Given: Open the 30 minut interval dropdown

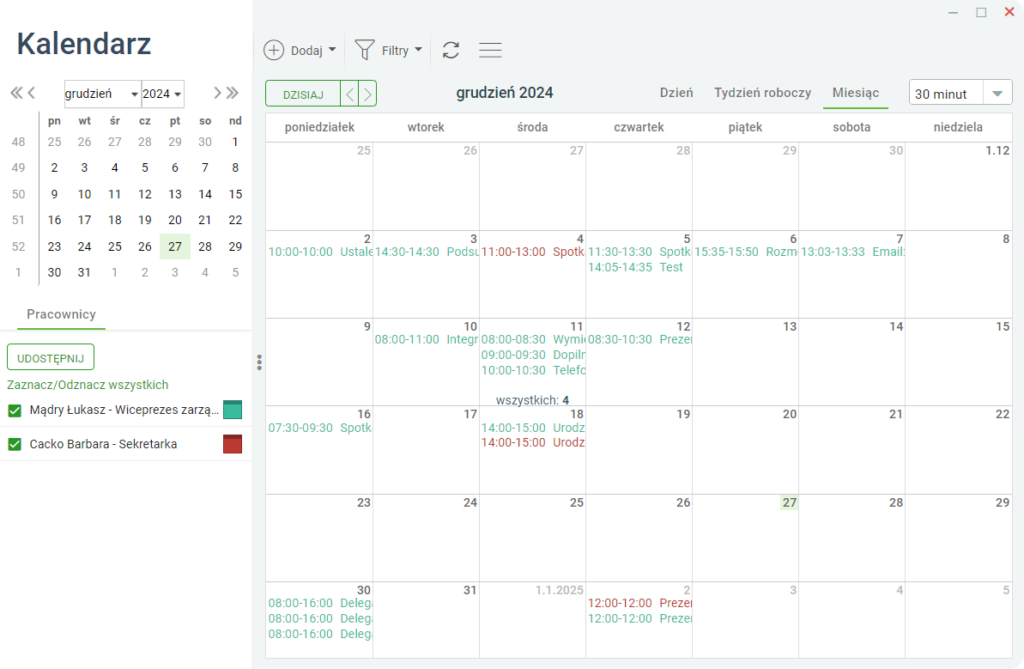Looking at the screenshot, I should click(997, 93).
